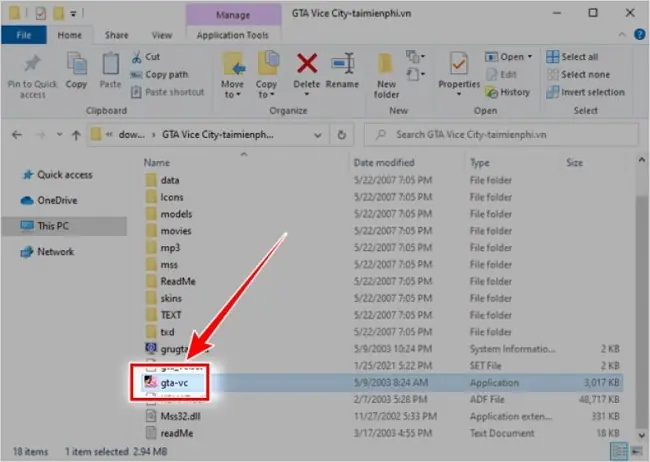
Task: Open the File menu
Action: 24,35
